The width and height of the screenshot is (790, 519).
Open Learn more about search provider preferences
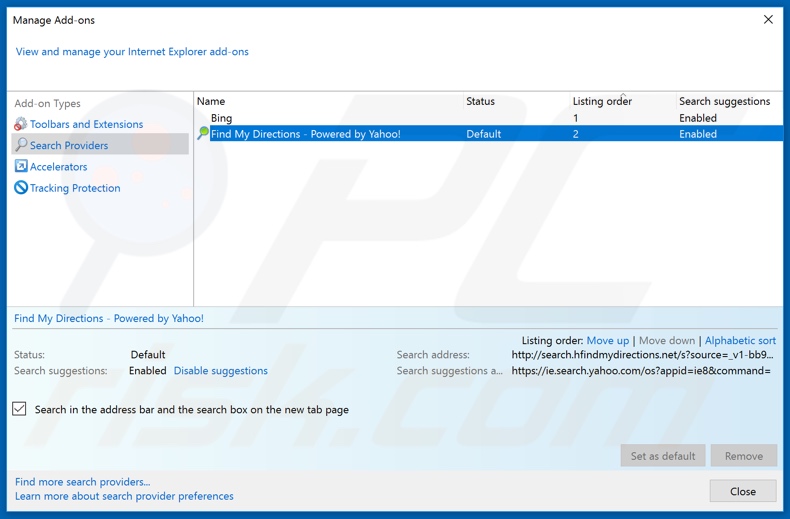124,496
